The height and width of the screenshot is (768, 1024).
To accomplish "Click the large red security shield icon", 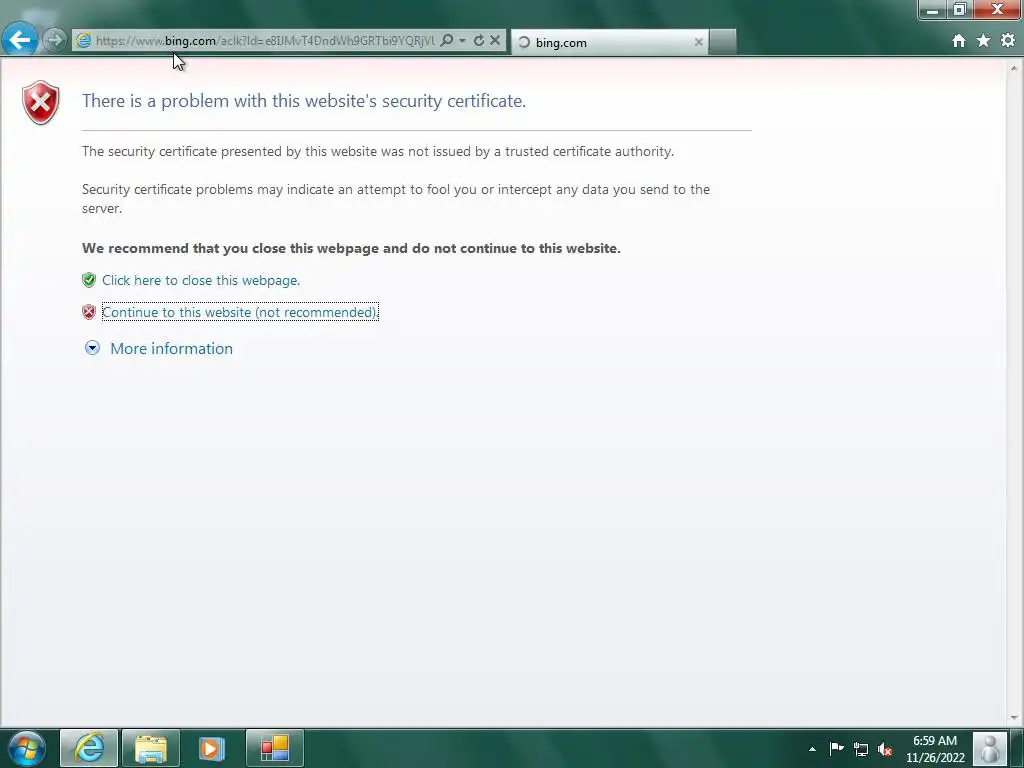I will (40, 103).
